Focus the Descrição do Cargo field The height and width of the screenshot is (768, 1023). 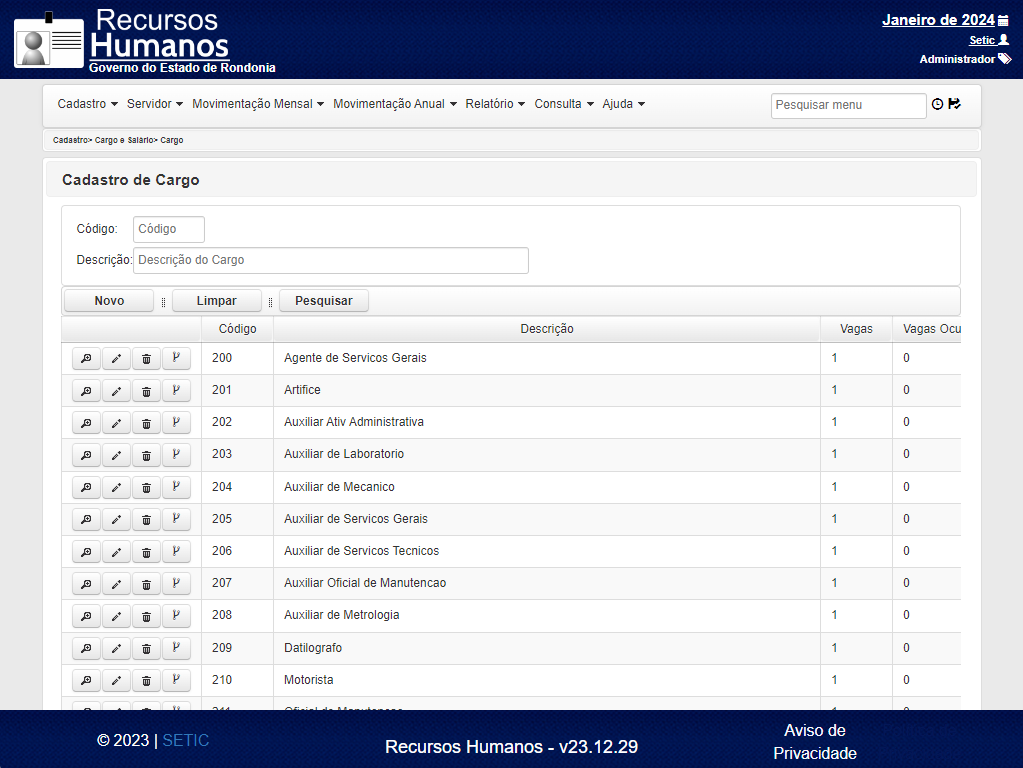331,260
